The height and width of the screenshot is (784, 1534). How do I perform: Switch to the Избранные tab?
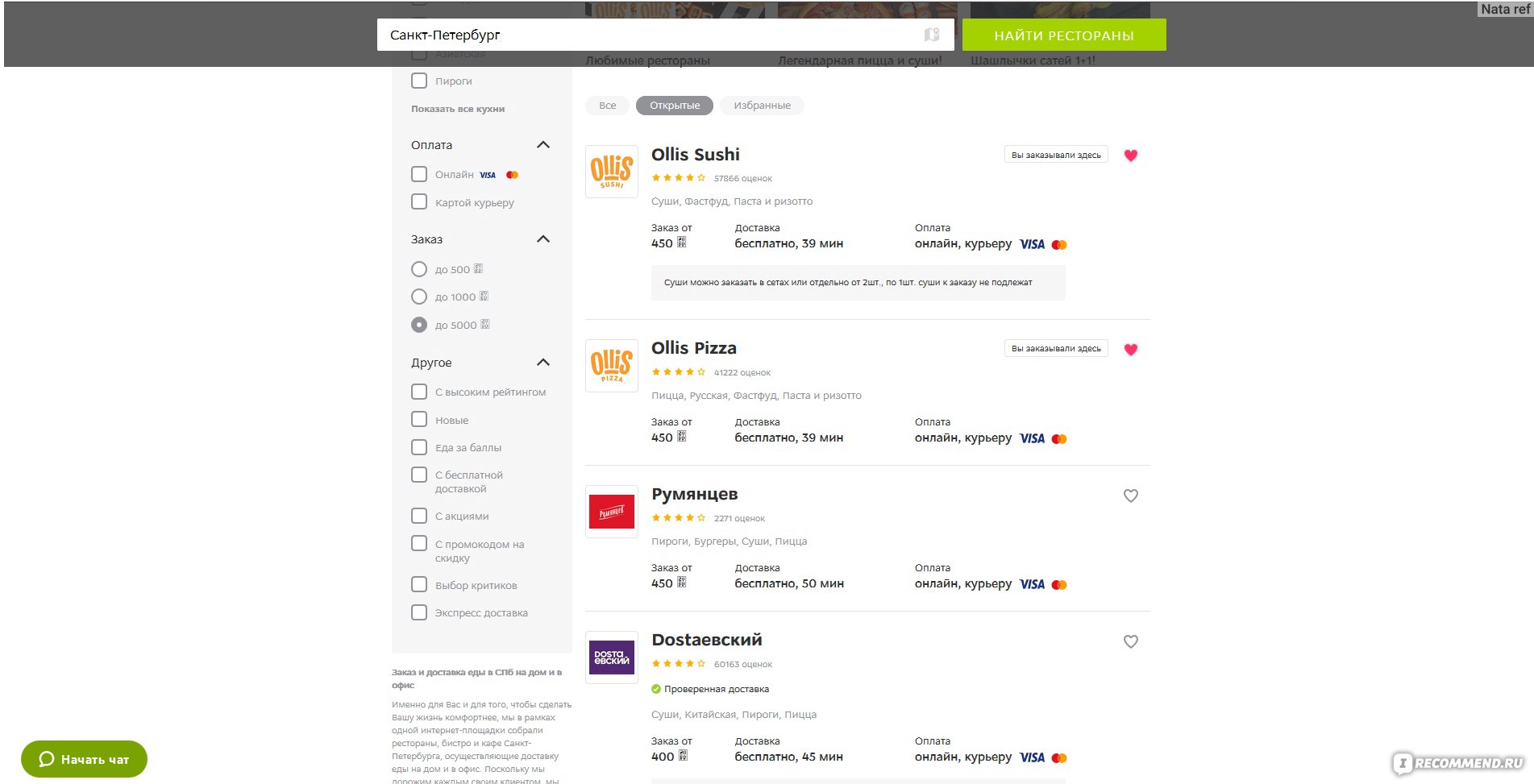[762, 106]
